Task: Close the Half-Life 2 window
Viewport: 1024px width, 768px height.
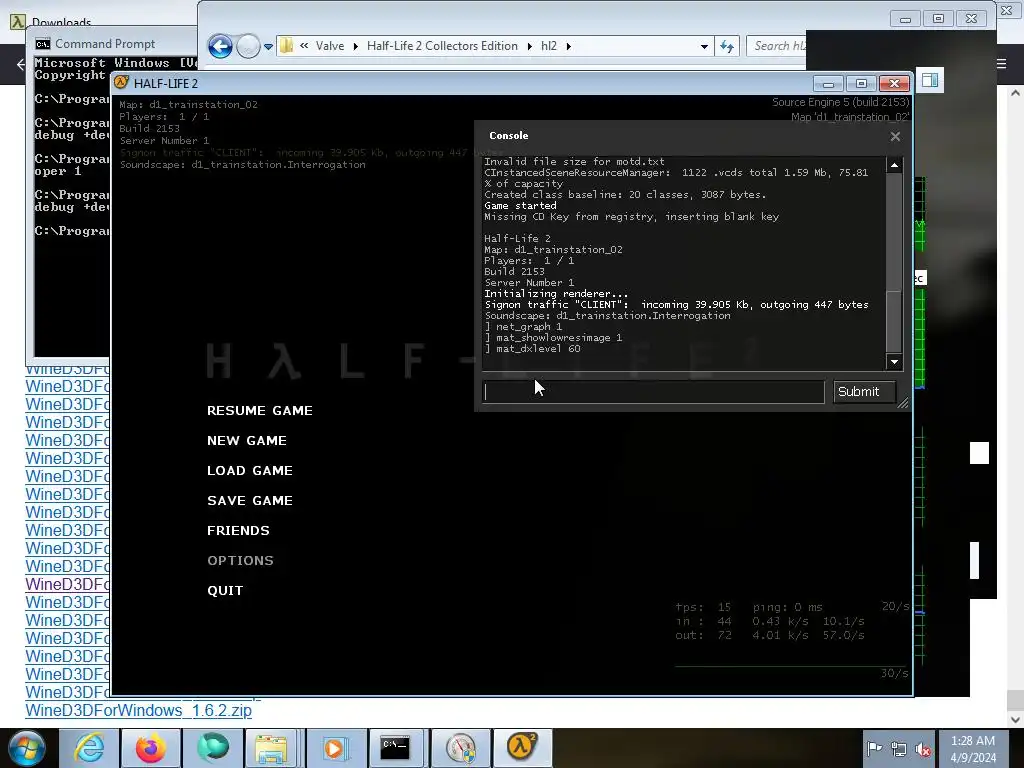Action: point(894,84)
